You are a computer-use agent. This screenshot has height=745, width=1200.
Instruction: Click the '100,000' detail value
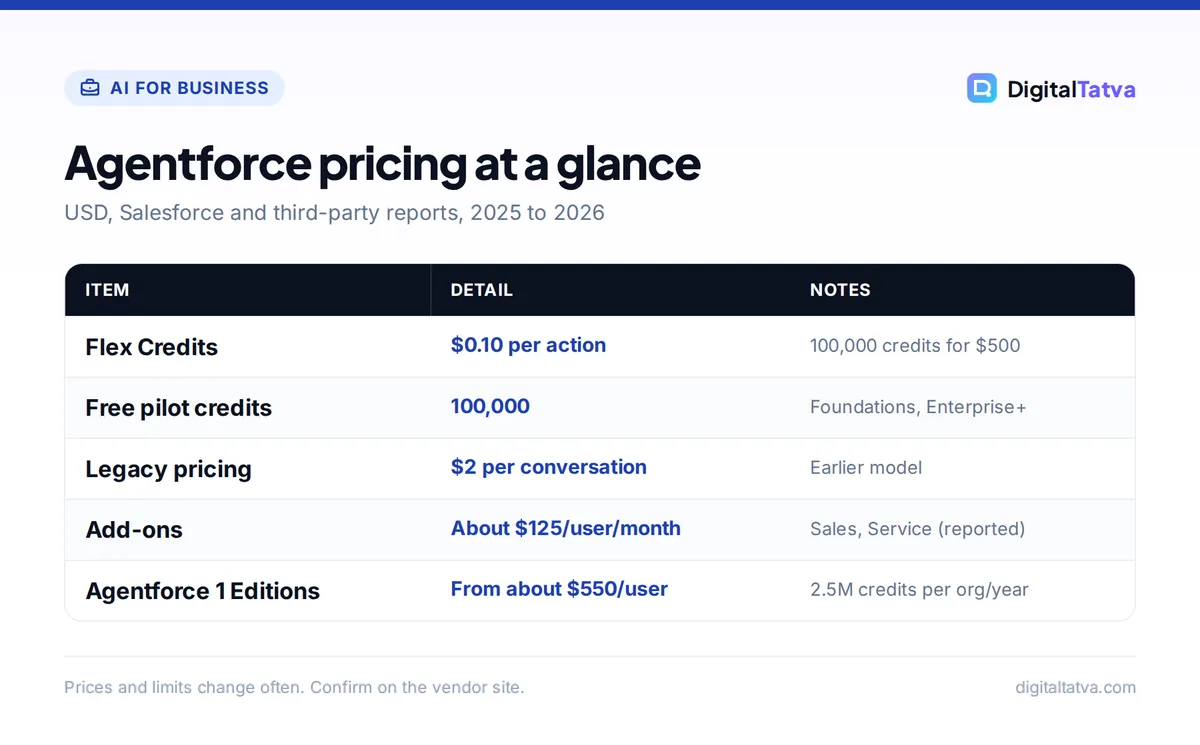click(x=490, y=406)
